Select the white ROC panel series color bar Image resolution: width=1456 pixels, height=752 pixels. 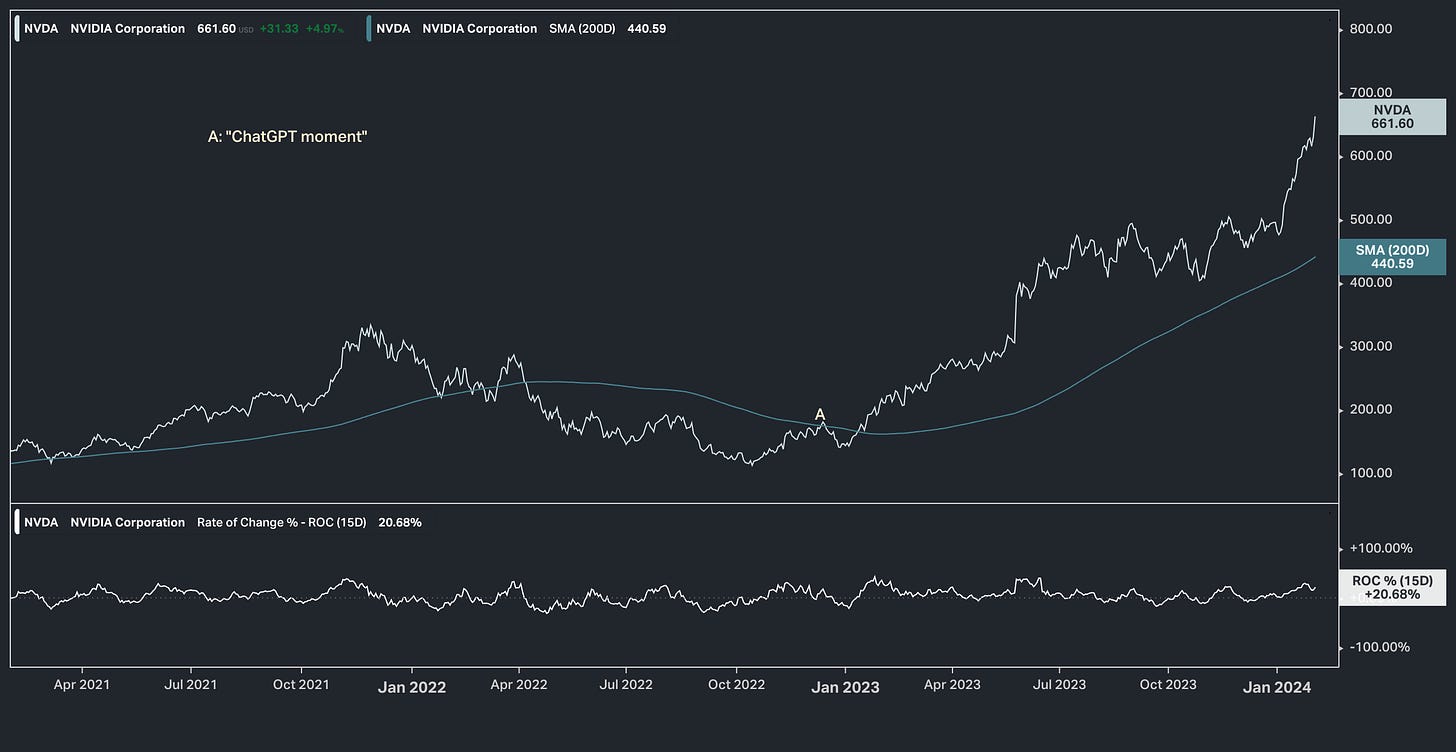pos(18,522)
